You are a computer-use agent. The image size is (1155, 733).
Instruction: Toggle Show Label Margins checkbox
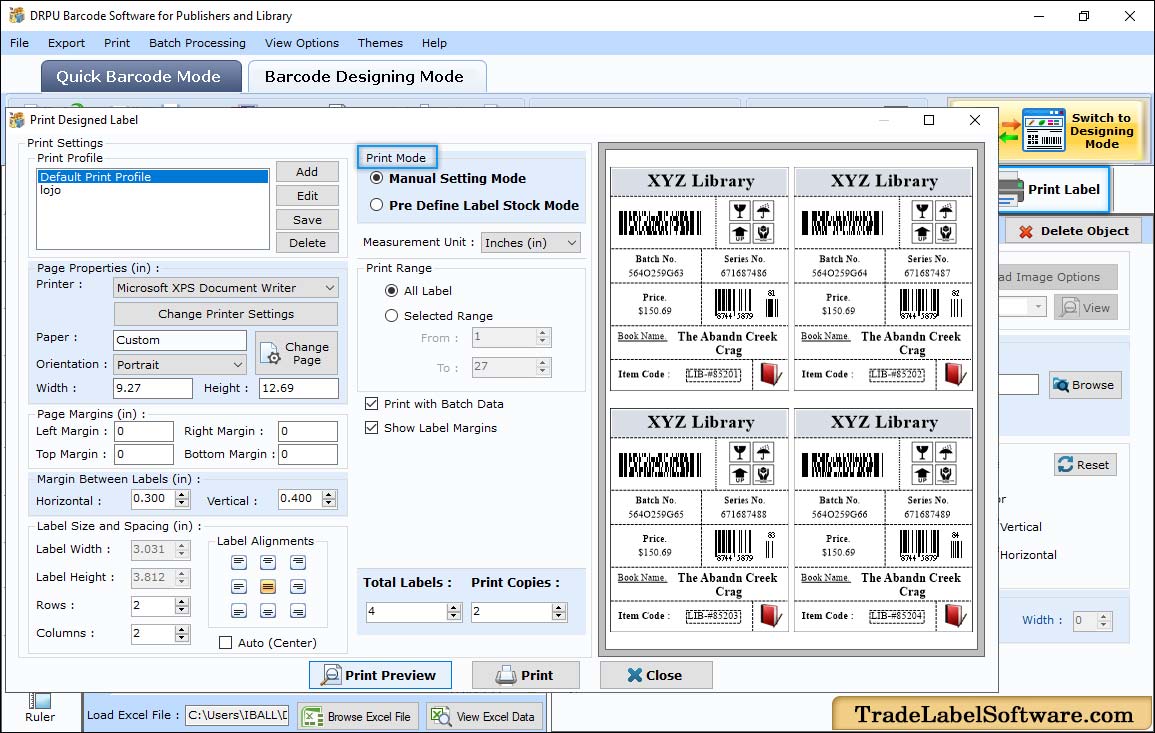[371, 428]
